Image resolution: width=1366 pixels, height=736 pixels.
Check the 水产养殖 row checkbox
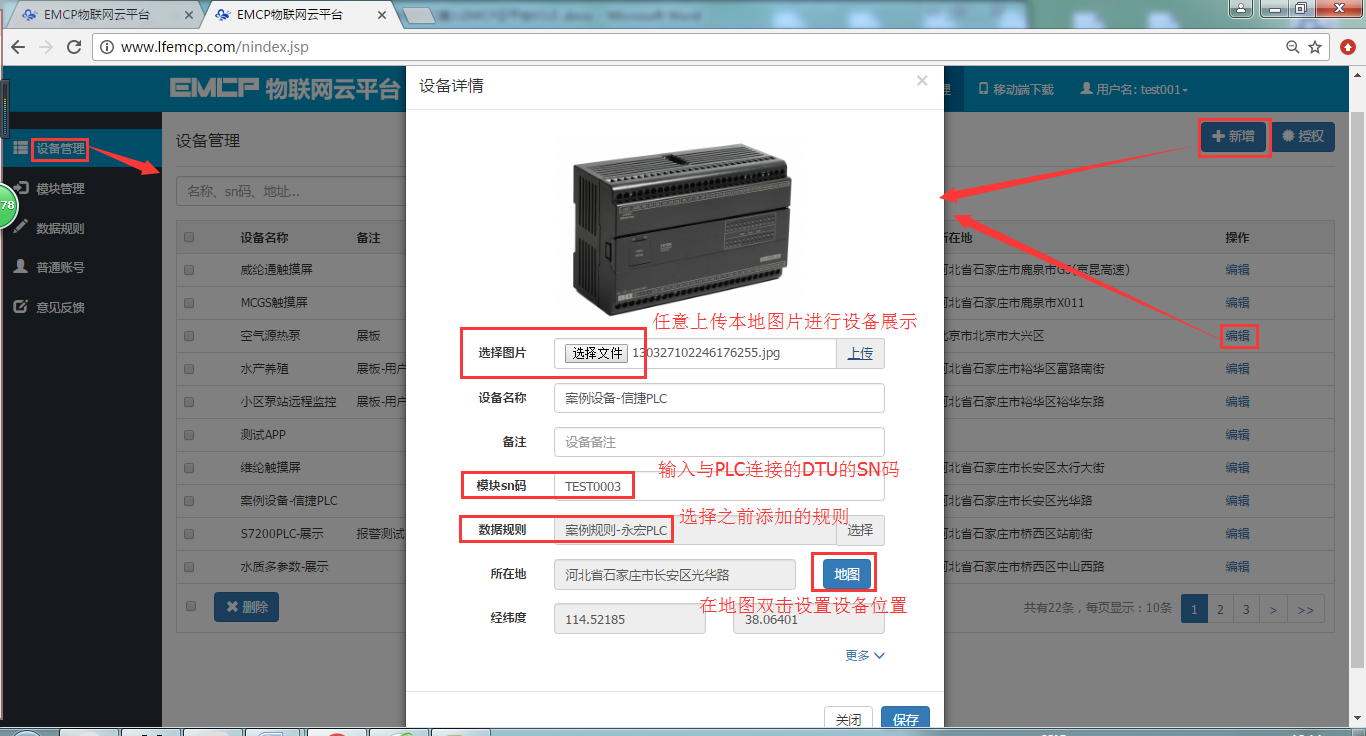coord(189,369)
